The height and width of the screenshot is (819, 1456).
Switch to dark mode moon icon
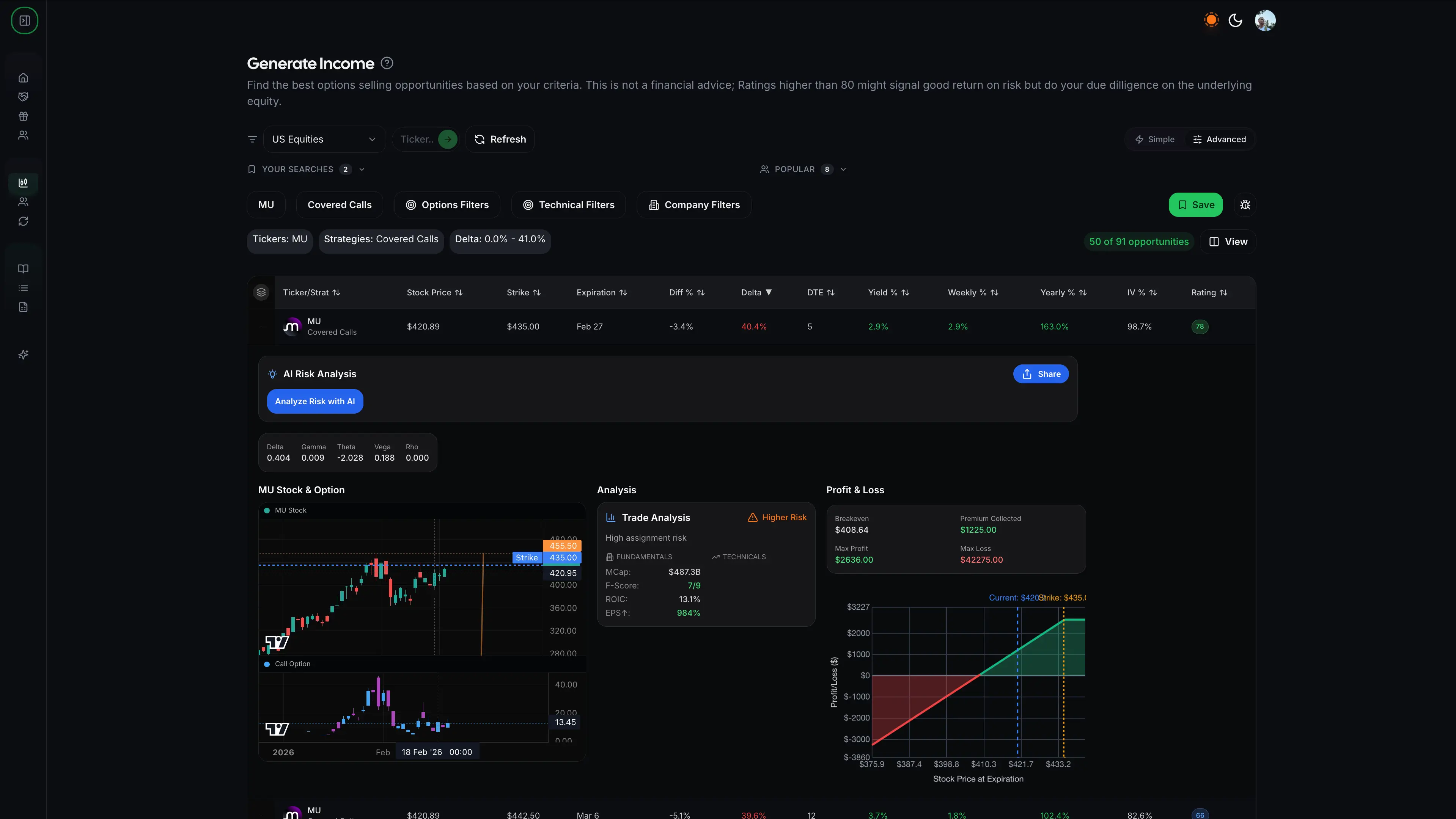coord(1236,20)
